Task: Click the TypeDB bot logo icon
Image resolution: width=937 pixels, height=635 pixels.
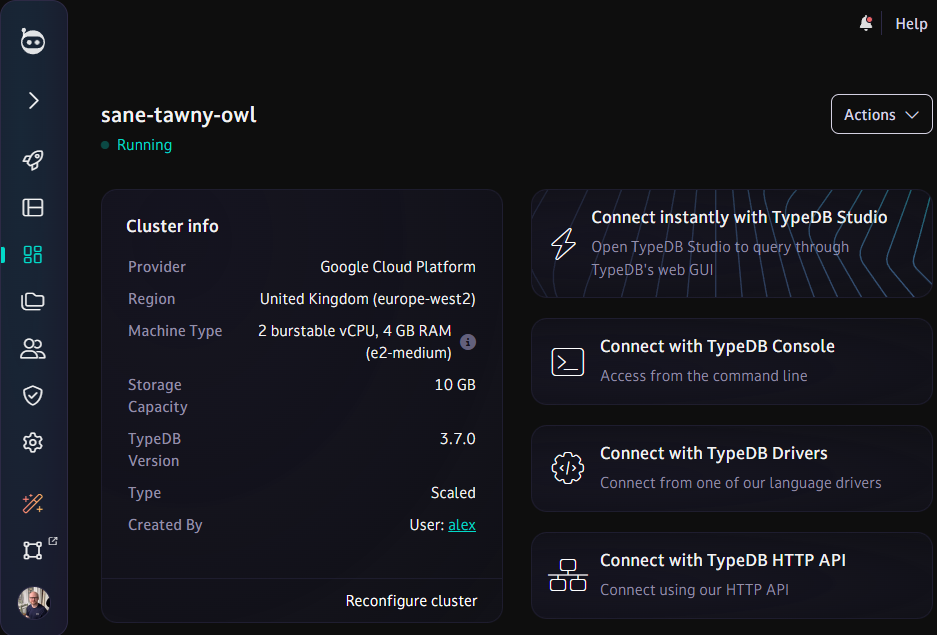Action: (x=33, y=42)
